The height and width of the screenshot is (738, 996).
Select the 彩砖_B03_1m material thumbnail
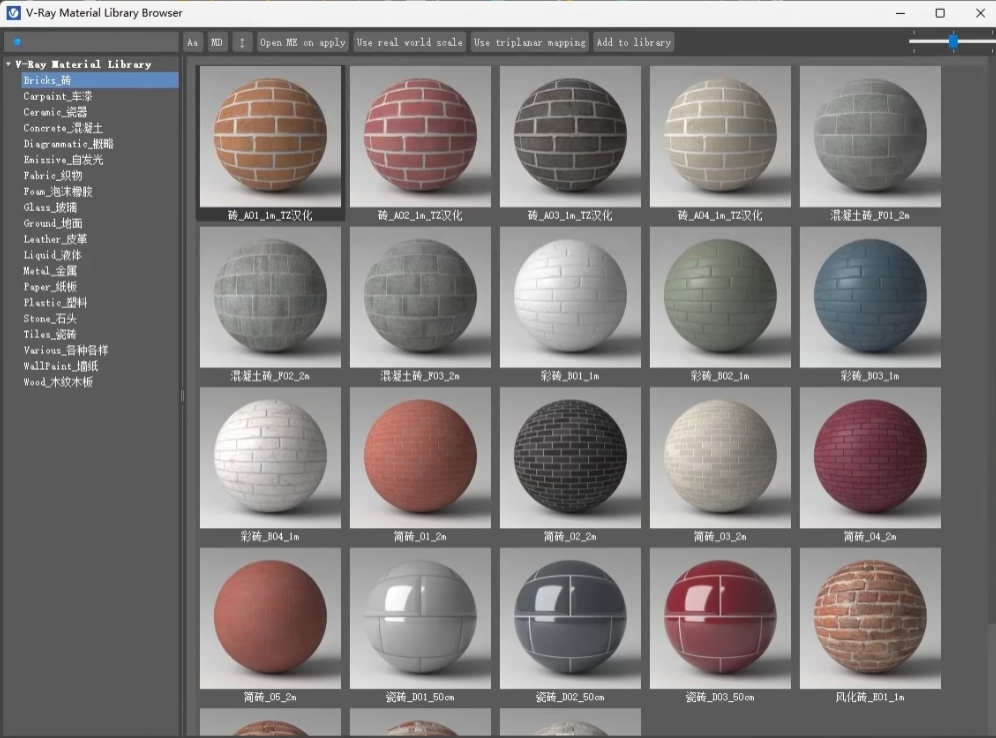tap(870, 297)
